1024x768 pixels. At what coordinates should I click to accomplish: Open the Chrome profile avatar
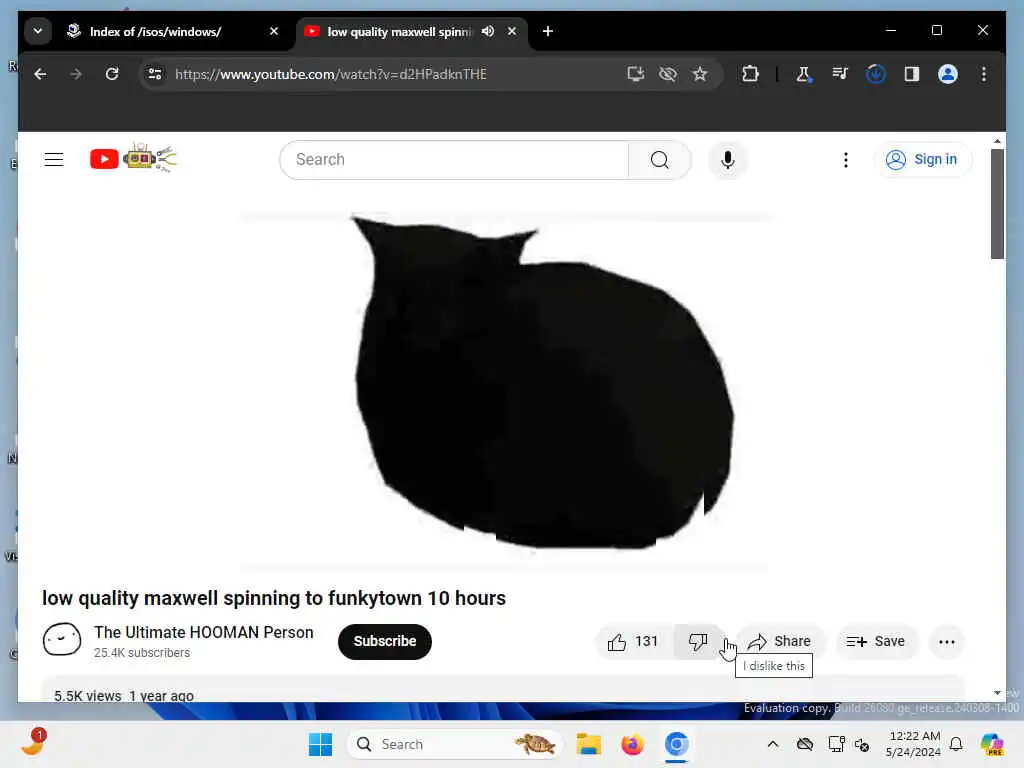[948, 74]
